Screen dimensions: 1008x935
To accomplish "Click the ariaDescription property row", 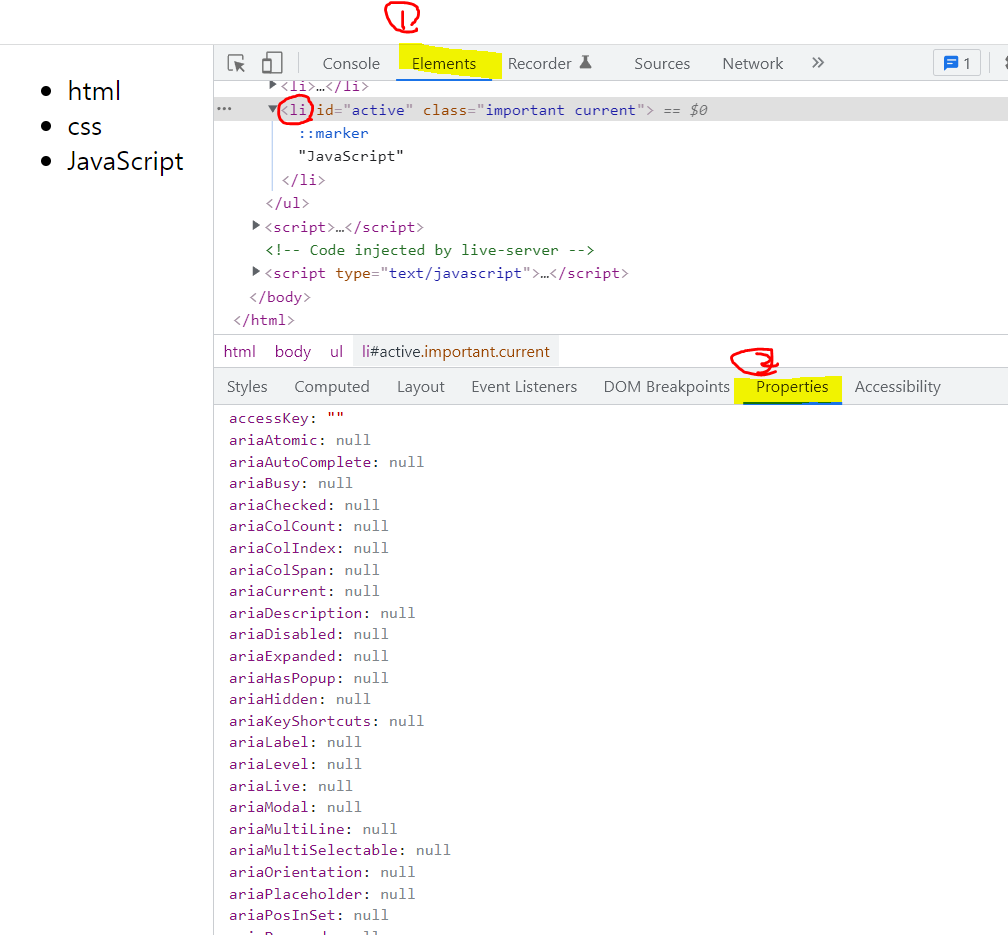I will pos(322,613).
